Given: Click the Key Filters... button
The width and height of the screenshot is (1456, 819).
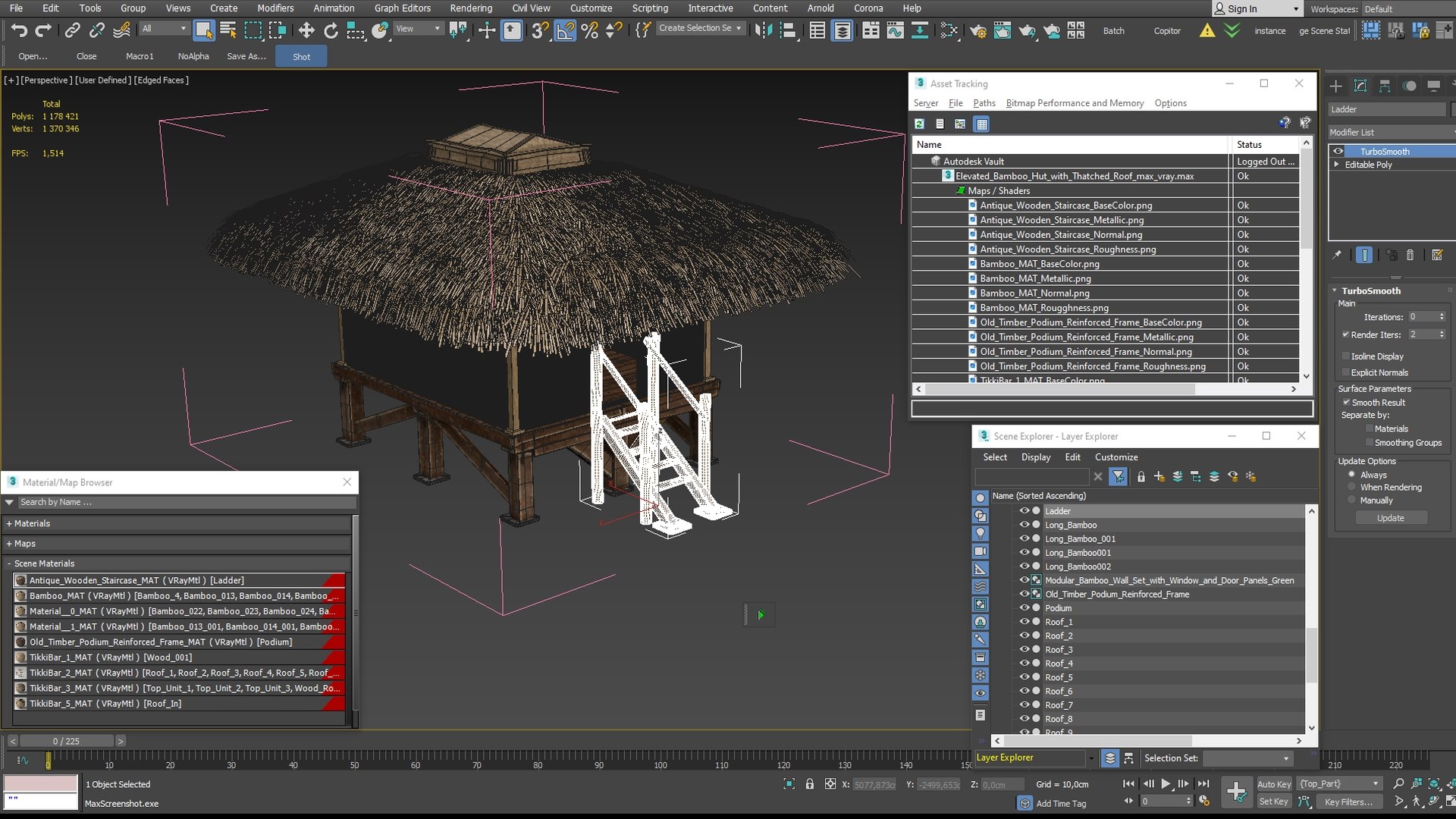Looking at the screenshot, I should (x=1348, y=802).
